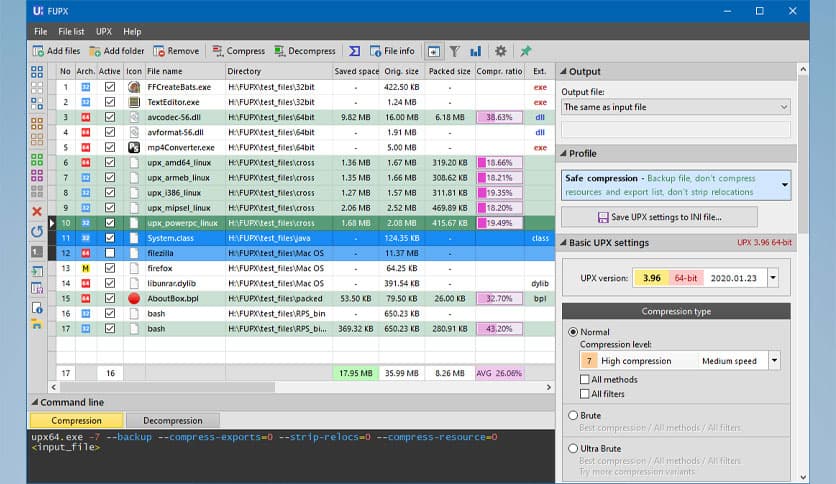This screenshot has height=484, width=836.
Task: Toggle Active checkbox for libunrar.dylib
Action: tap(110, 284)
